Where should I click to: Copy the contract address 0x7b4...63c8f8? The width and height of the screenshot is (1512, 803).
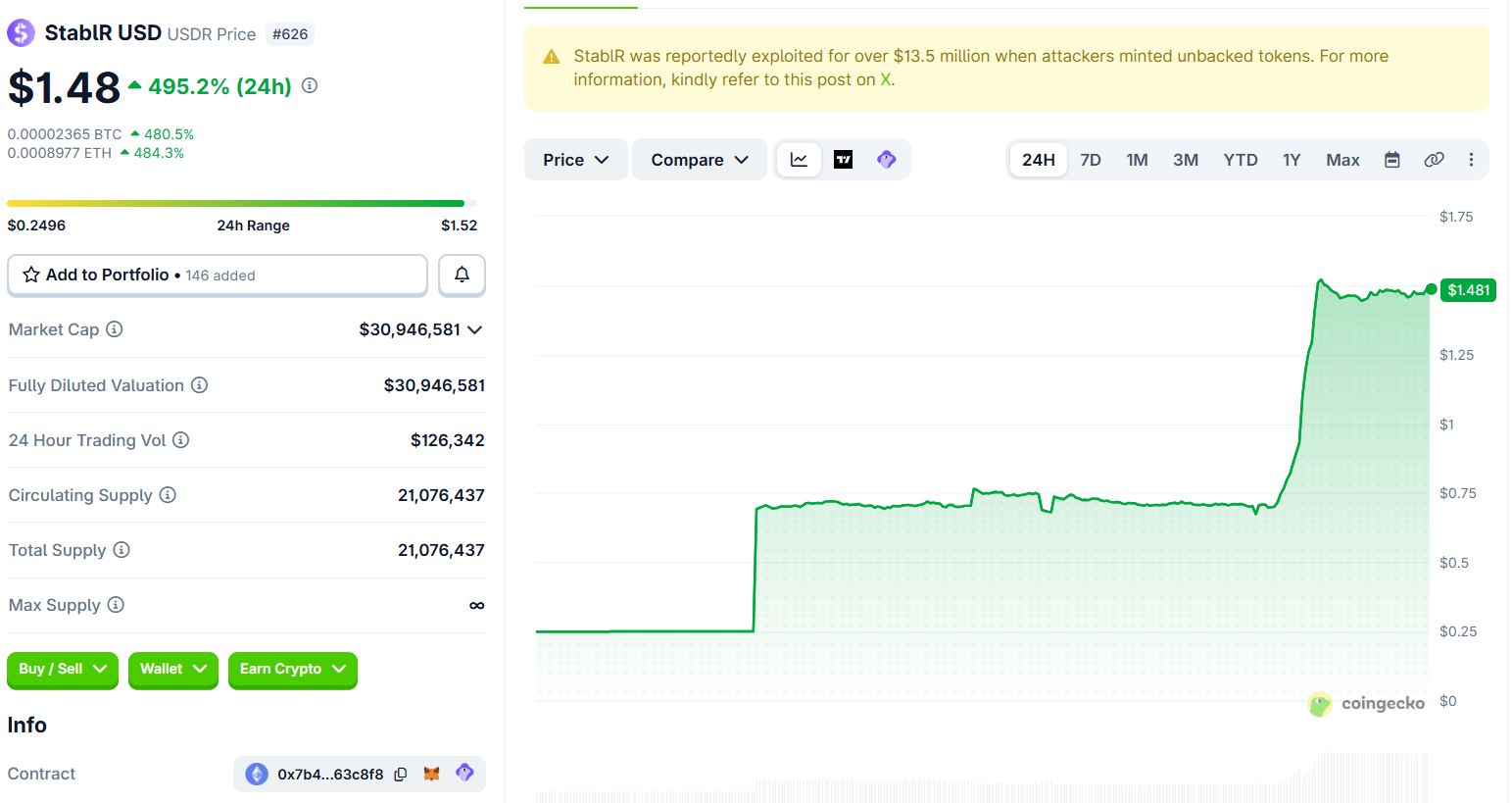coord(401,775)
